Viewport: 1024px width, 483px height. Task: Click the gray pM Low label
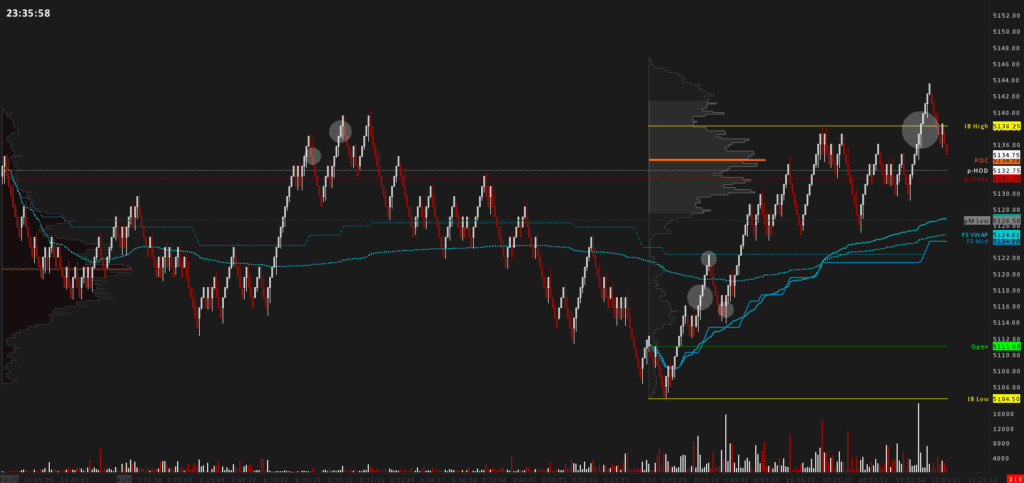tap(977, 221)
